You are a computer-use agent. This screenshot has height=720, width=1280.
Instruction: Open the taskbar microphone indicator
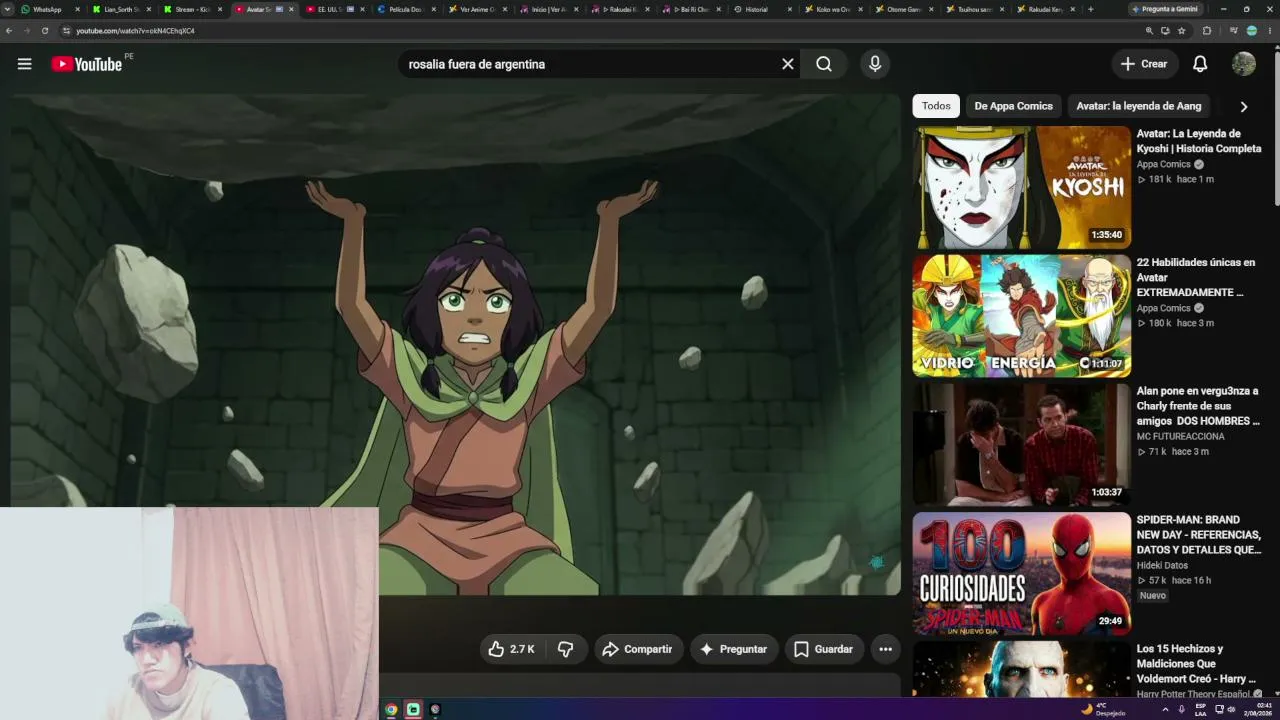1181,710
